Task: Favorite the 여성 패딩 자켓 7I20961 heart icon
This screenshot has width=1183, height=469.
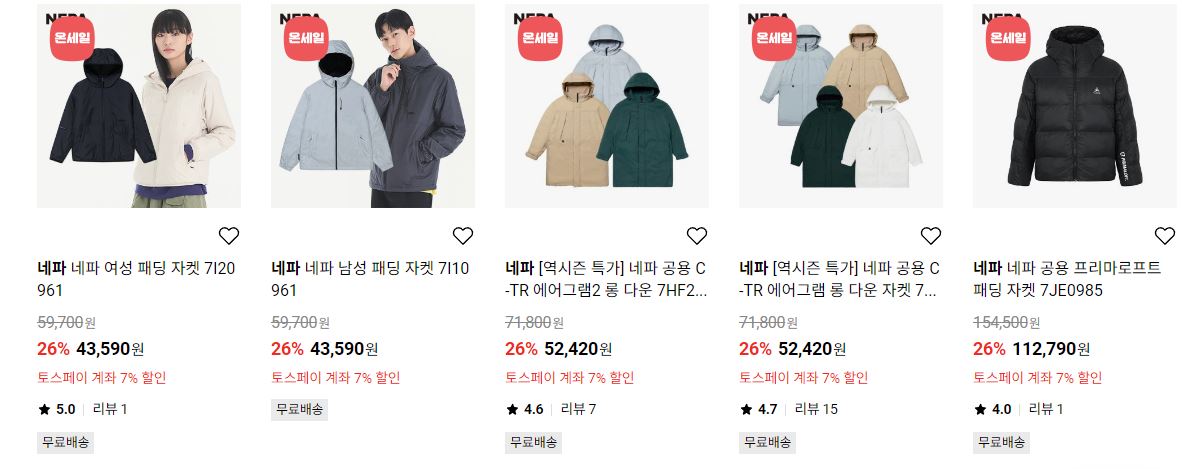Action: (x=229, y=236)
